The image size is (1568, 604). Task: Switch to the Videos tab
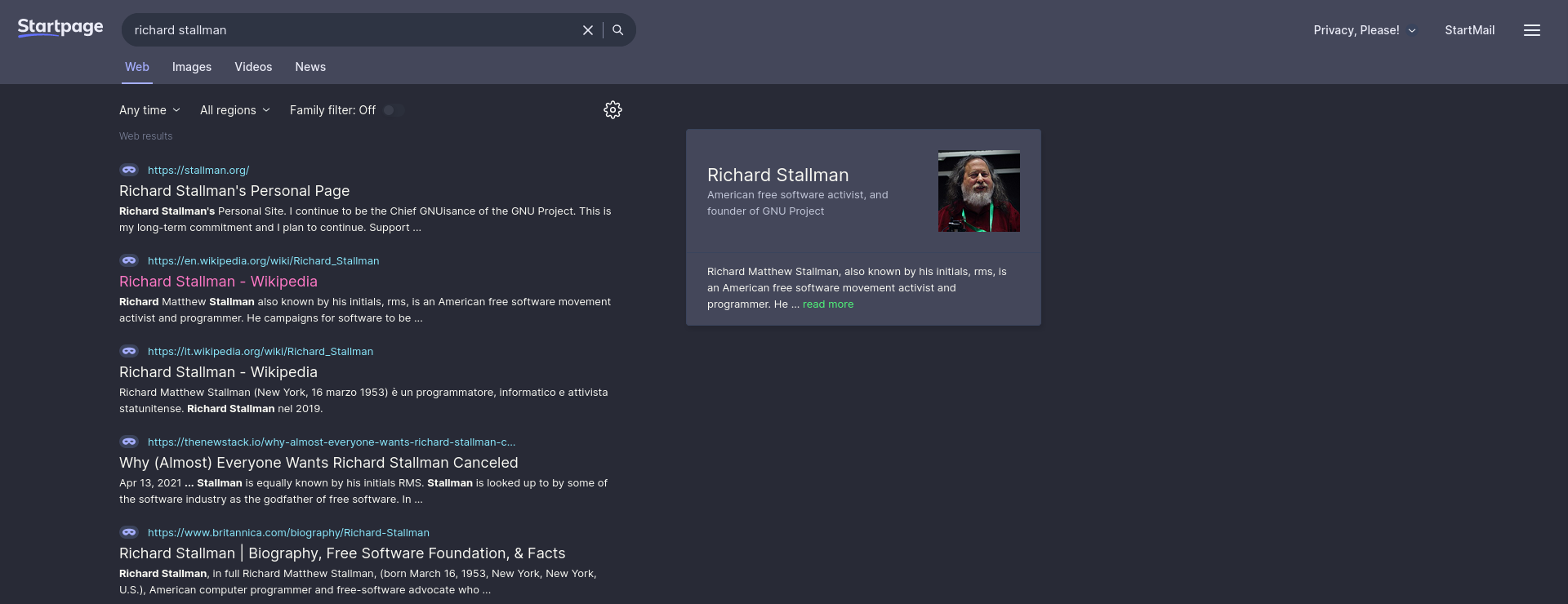click(x=253, y=67)
